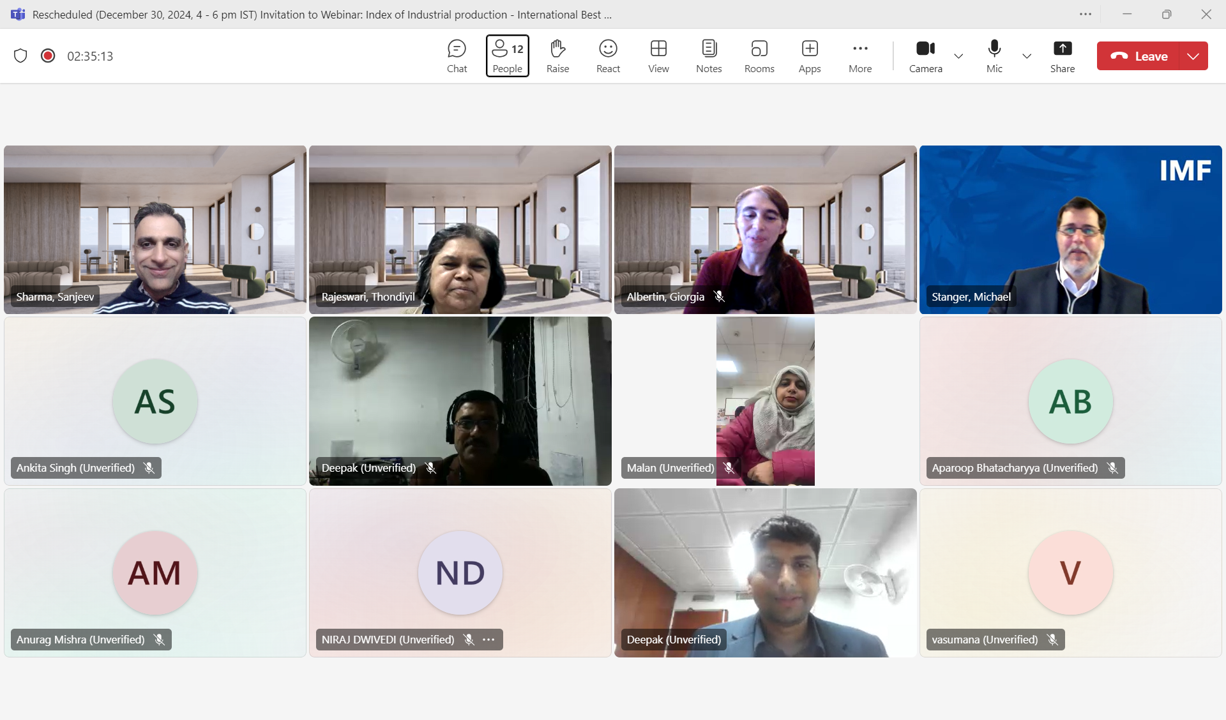Click the AS avatar of Ankita Singh

155,401
